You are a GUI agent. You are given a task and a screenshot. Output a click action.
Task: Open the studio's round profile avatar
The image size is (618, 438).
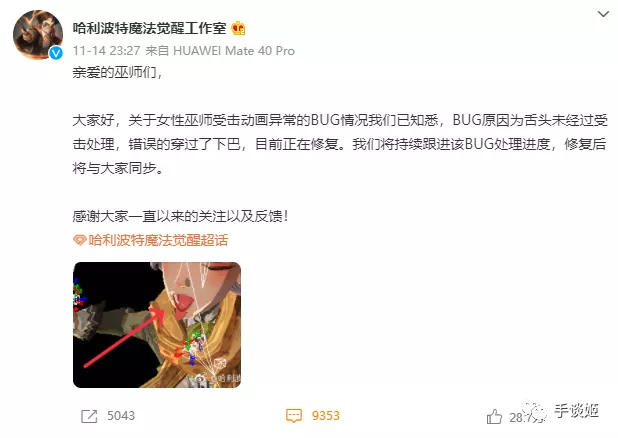(x=38, y=35)
